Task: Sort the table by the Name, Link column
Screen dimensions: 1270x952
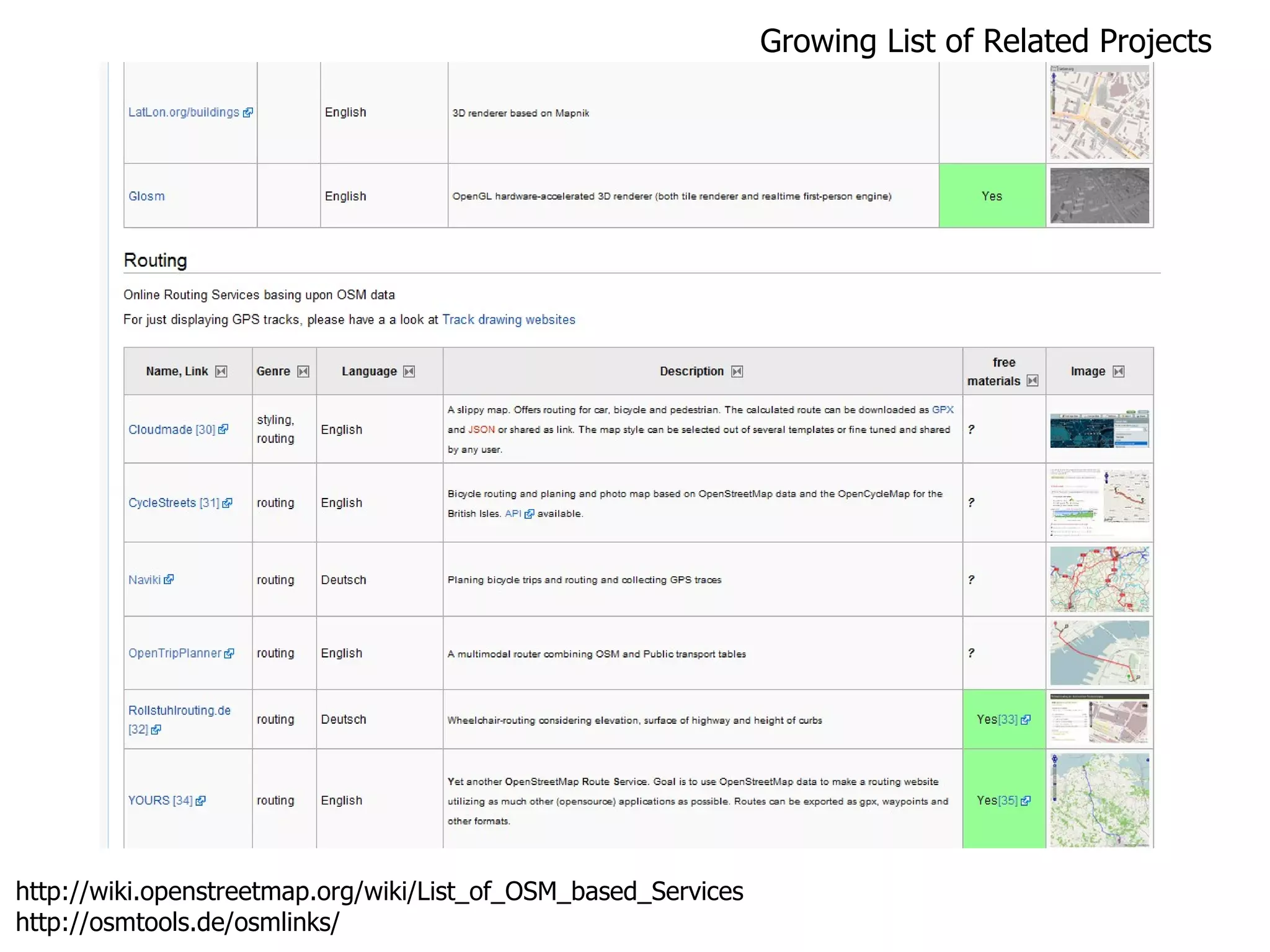Action: (221, 371)
